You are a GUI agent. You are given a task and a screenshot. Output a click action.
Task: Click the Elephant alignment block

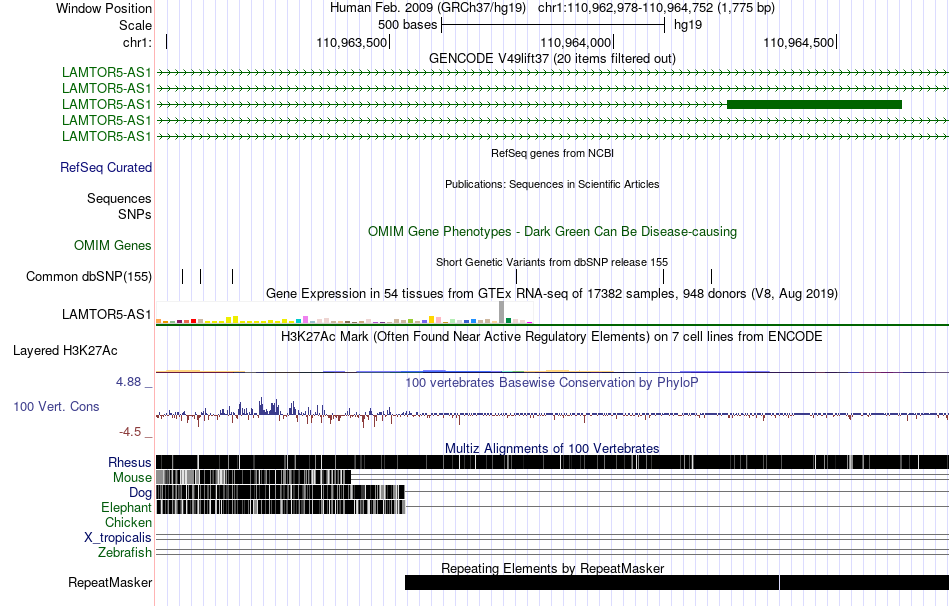click(281, 507)
